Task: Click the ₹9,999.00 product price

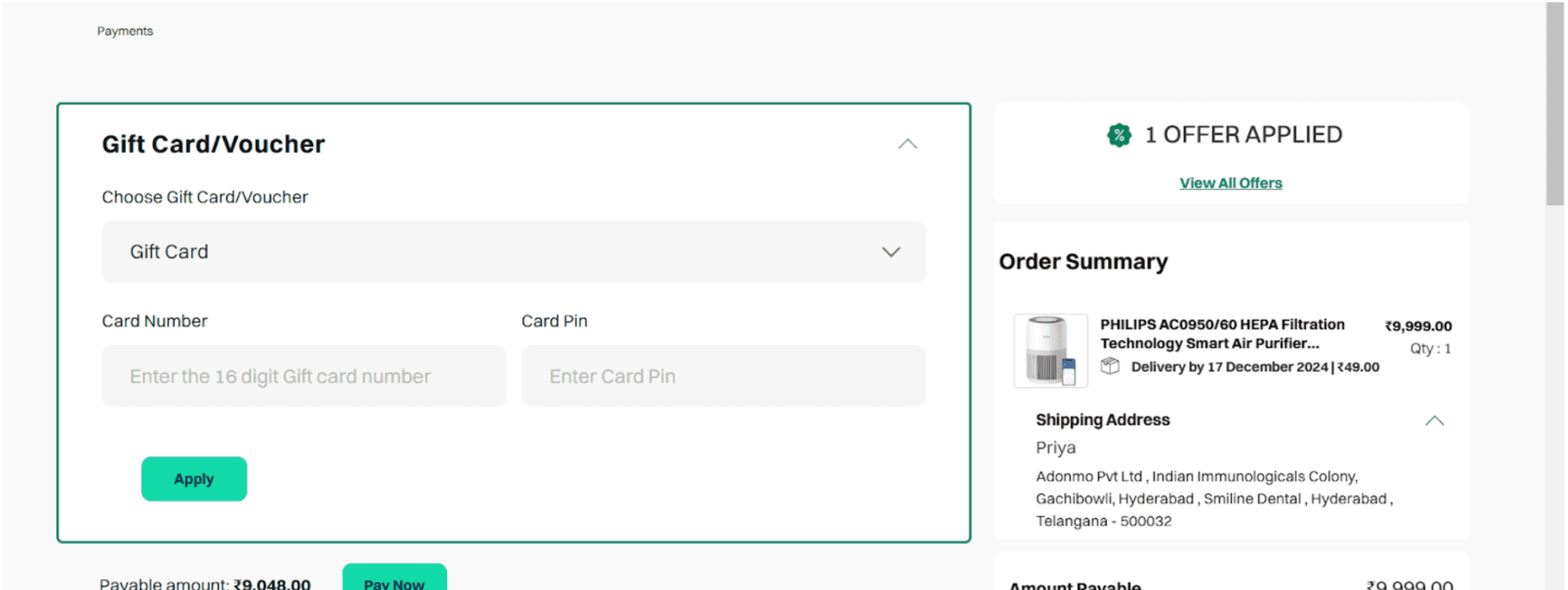Action: pos(1417,326)
